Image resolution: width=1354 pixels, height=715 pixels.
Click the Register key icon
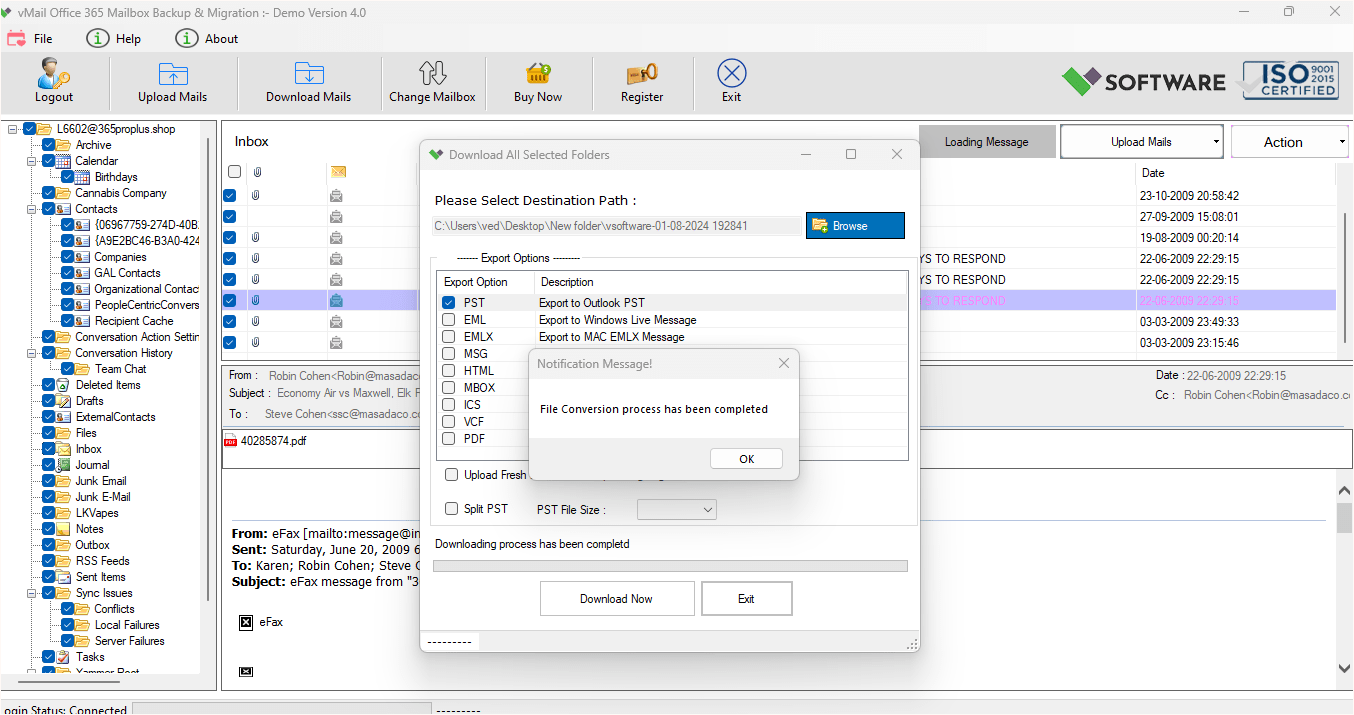point(641,74)
